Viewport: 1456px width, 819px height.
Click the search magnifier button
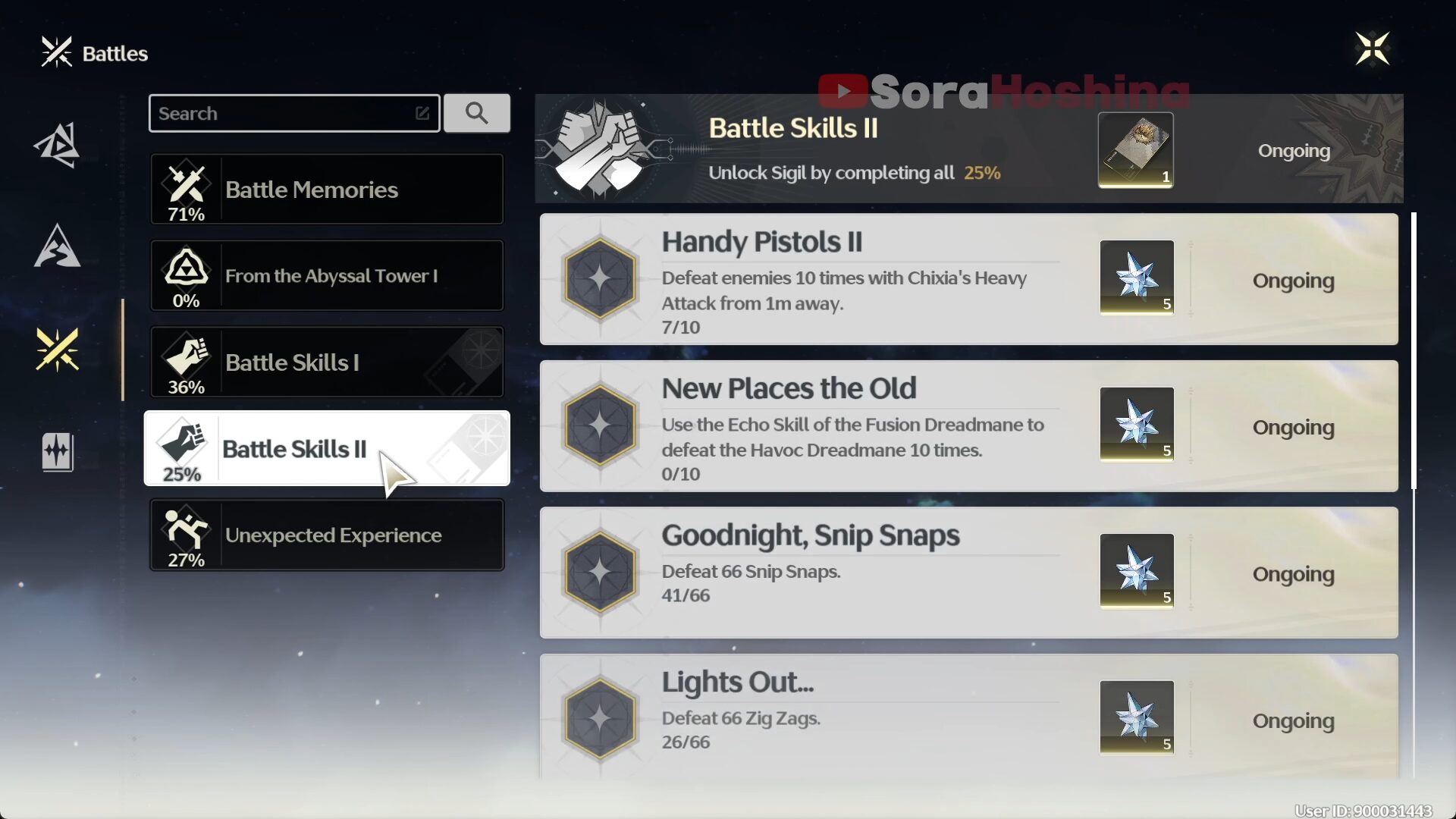478,112
